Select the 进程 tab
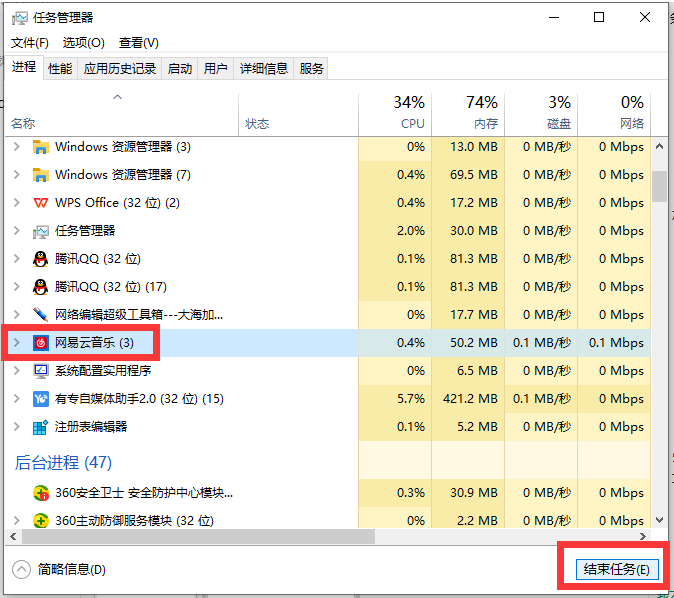Screen dimensions: 674x598 [x=24, y=67]
